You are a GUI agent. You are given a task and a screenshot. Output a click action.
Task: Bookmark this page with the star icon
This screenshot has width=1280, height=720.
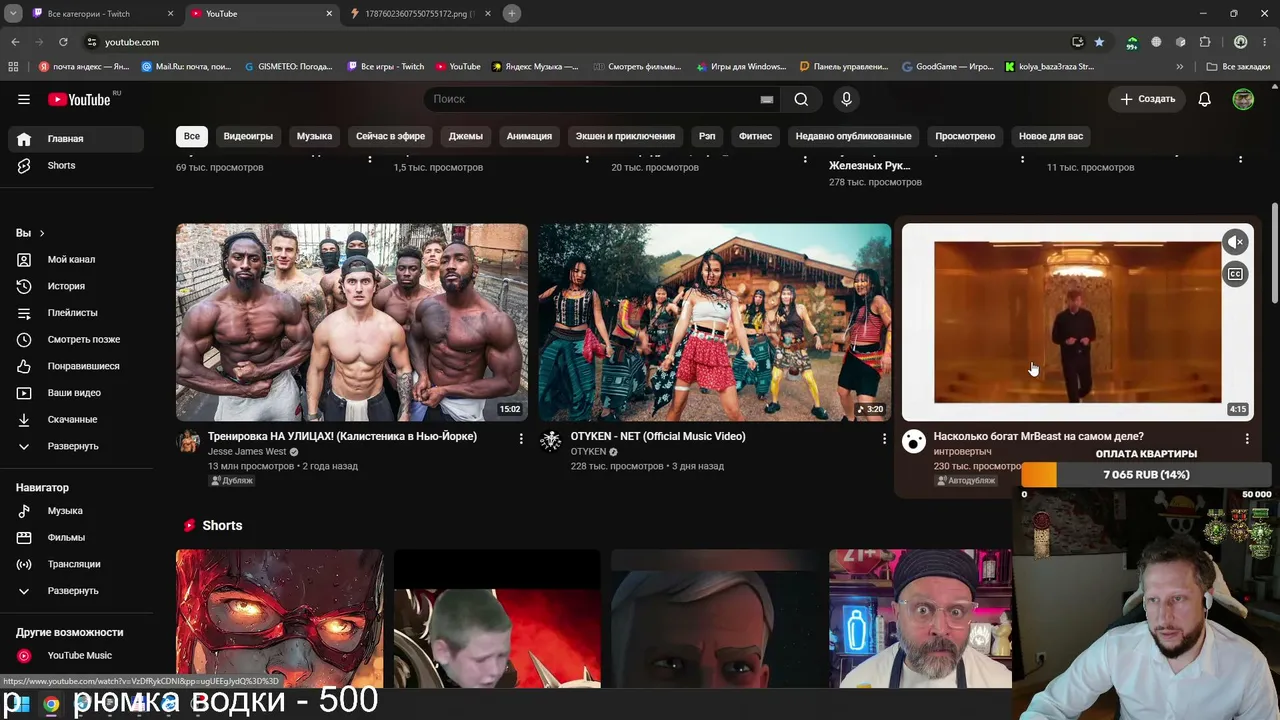point(1099,42)
